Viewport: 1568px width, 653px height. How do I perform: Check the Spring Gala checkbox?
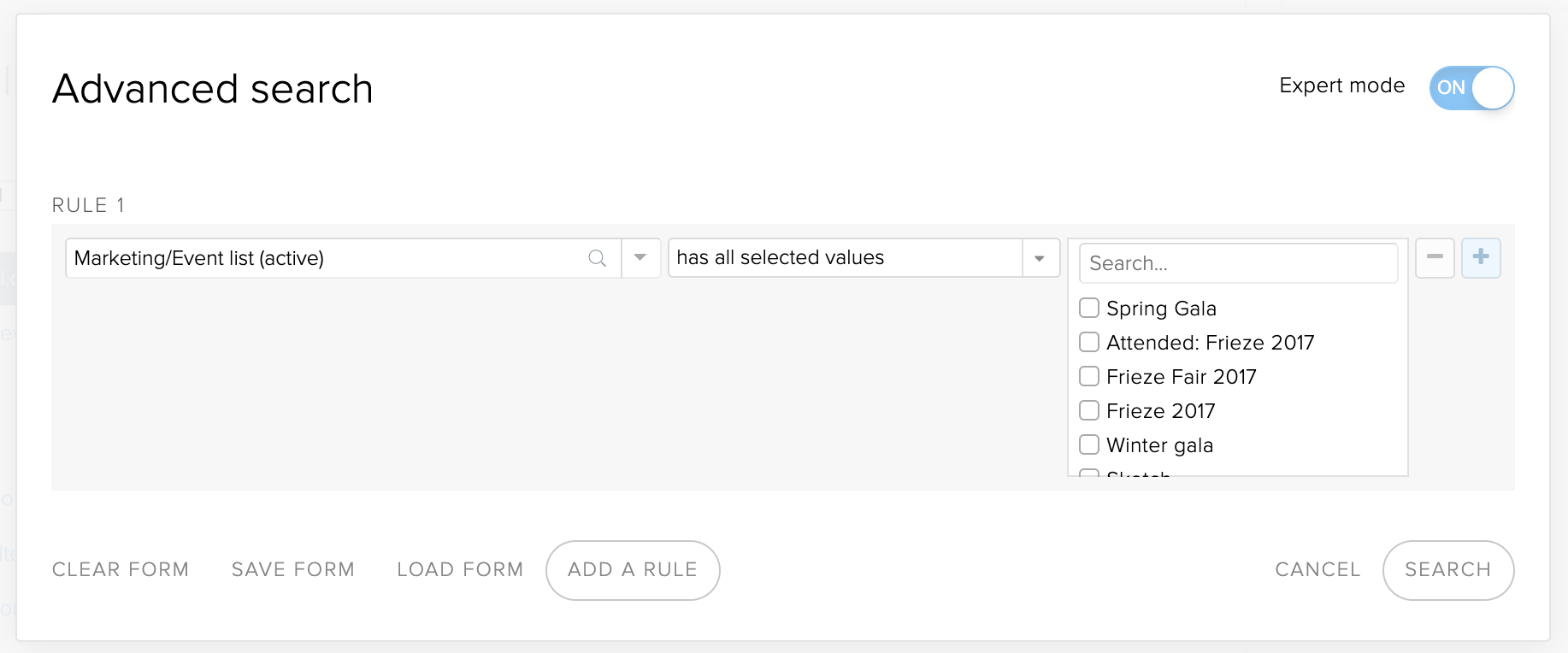pyautogui.click(x=1089, y=308)
